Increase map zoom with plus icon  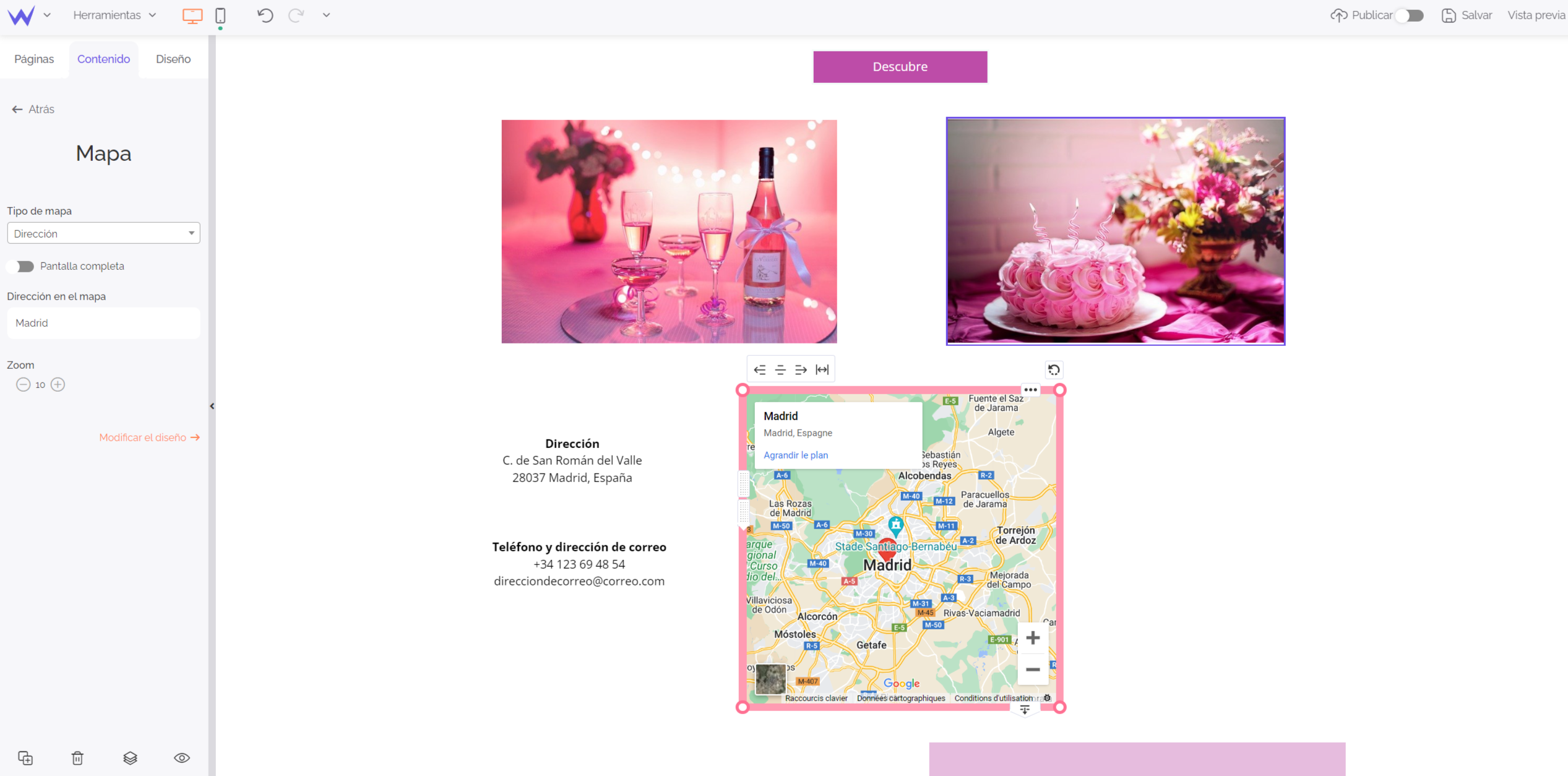58,385
